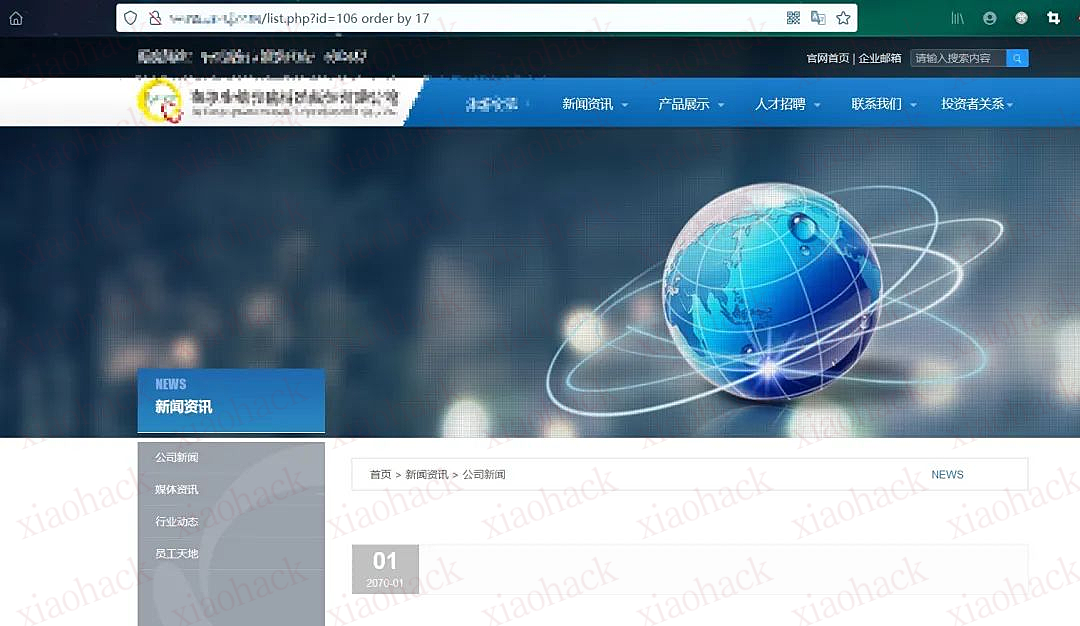Click the magnifier search icon next to search box
1080x626 pixels.
click(1017, 57)
